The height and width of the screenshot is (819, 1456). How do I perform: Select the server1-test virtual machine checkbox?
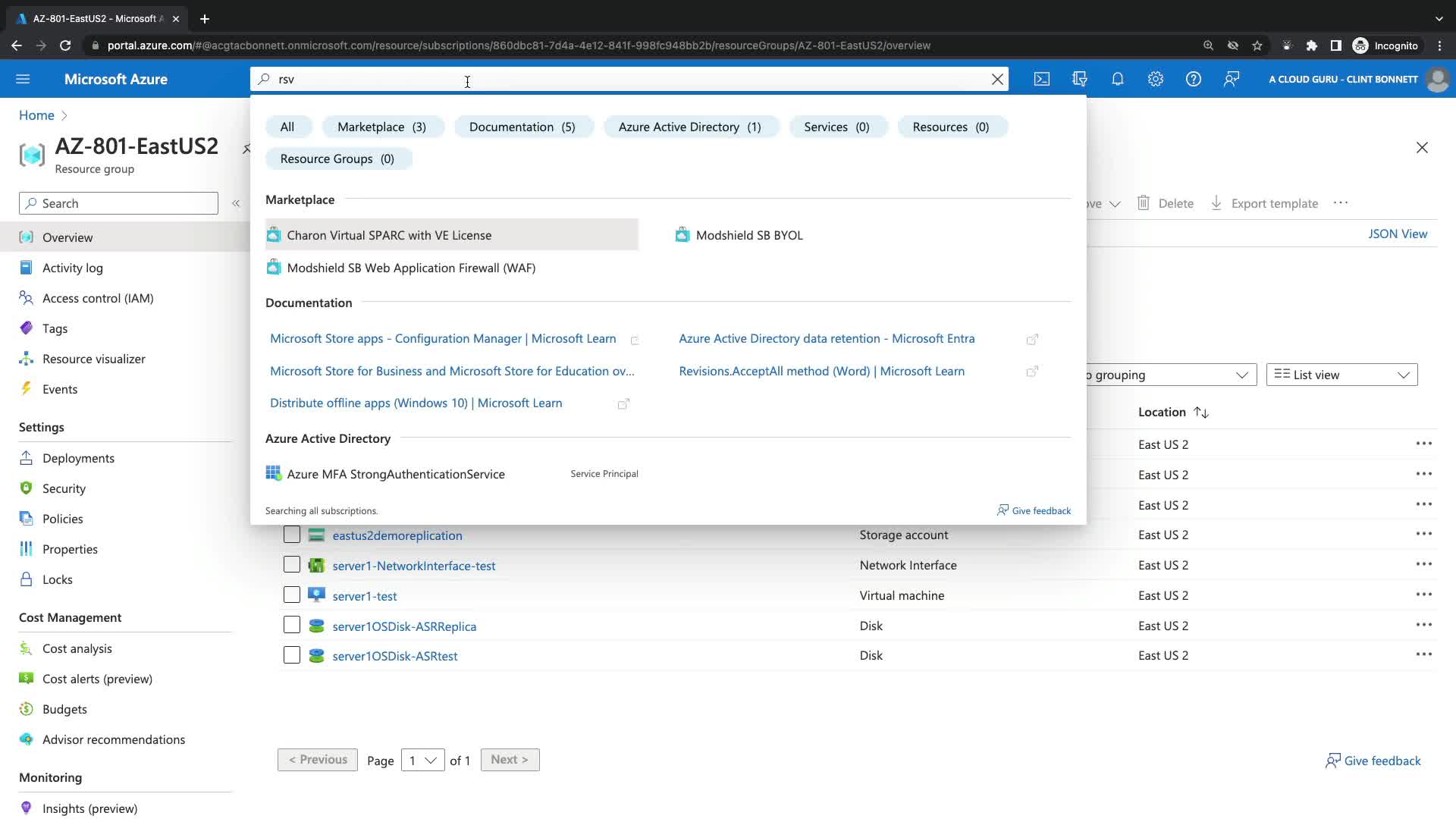[x=292, y=595]
